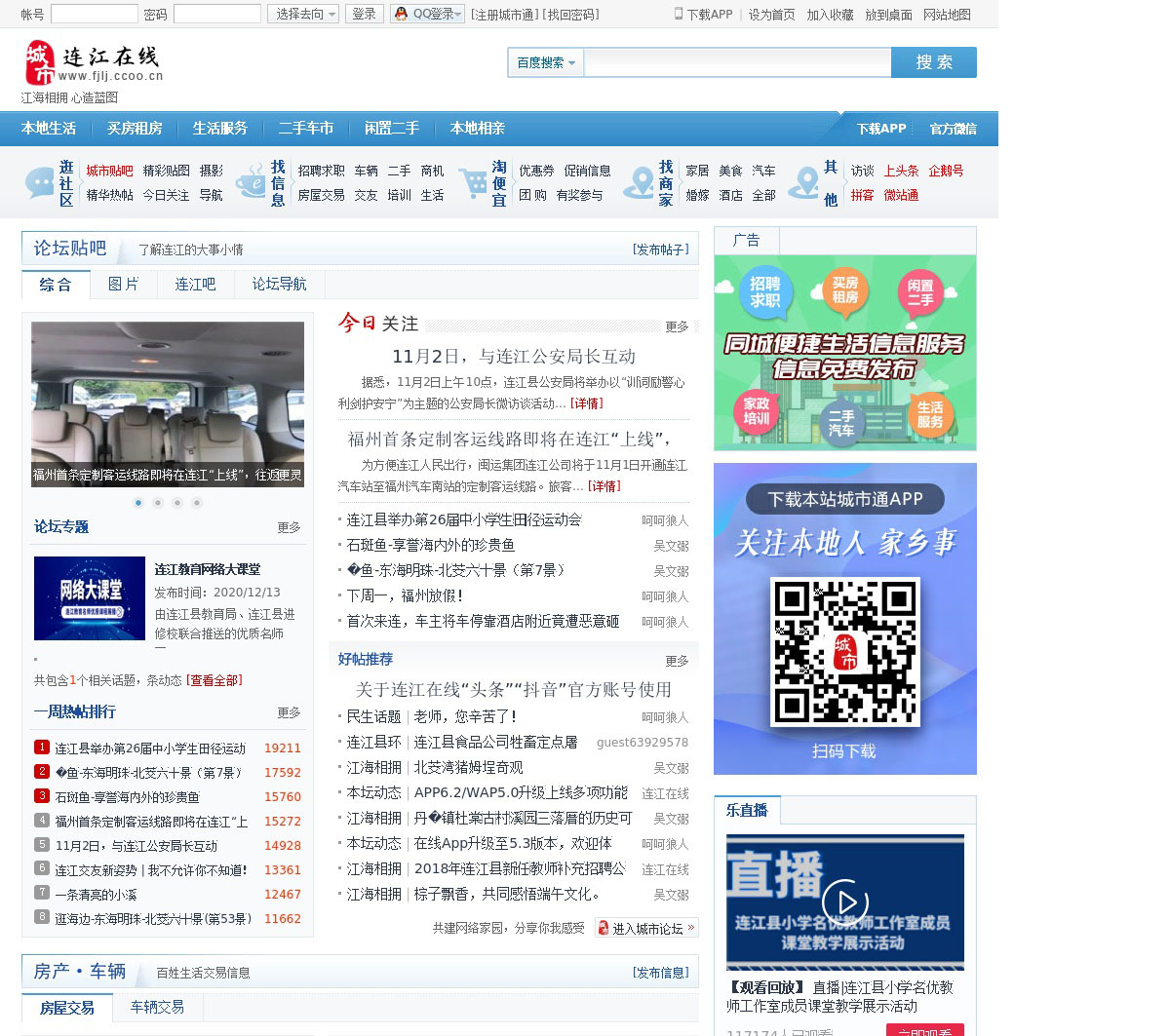Screen dimensions: 1170x1036
Task: Open the van interior carousel image
Action: pos(168,404)
